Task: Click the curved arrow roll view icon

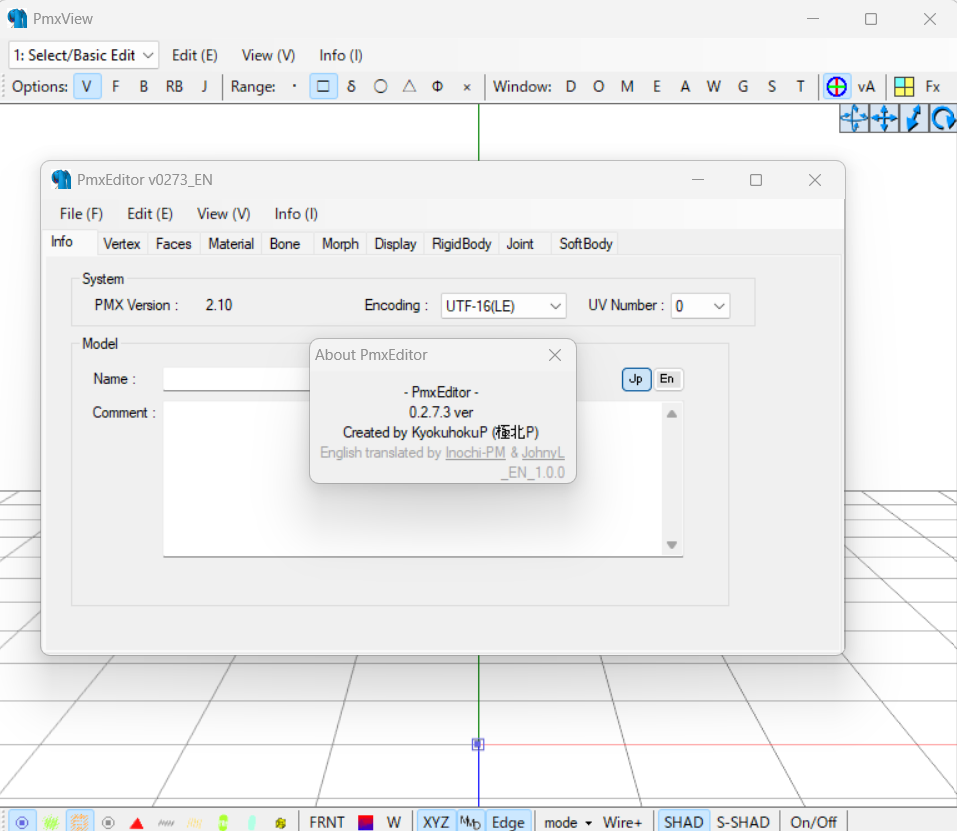Action: 943,118
